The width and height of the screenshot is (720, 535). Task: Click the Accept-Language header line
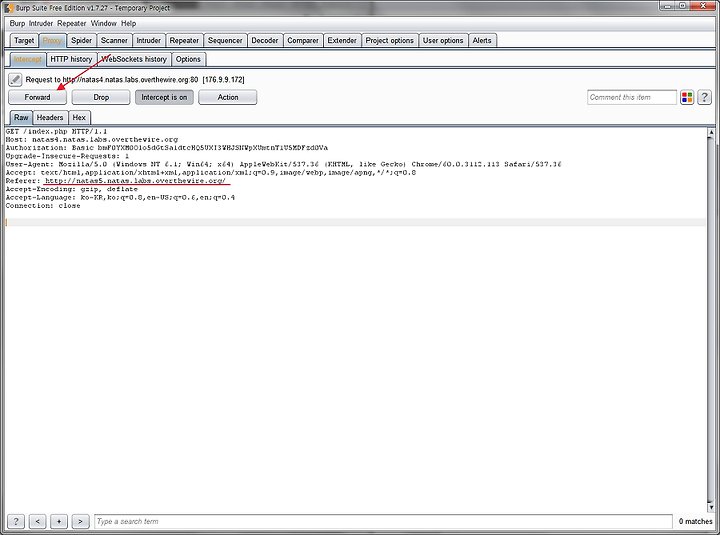[x=120, y=197]
